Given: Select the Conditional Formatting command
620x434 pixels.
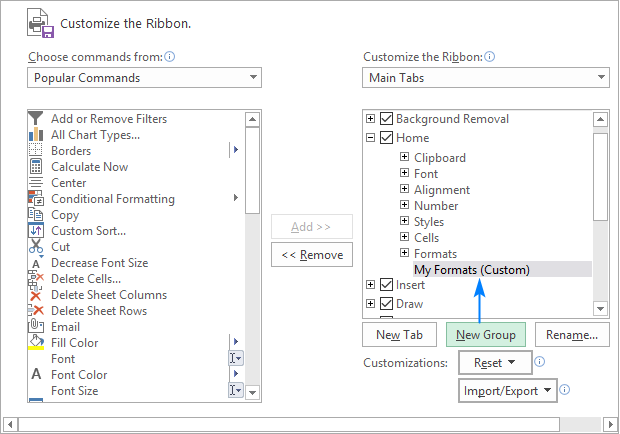Looking at the screenshot, I should [x=112, y=199].
